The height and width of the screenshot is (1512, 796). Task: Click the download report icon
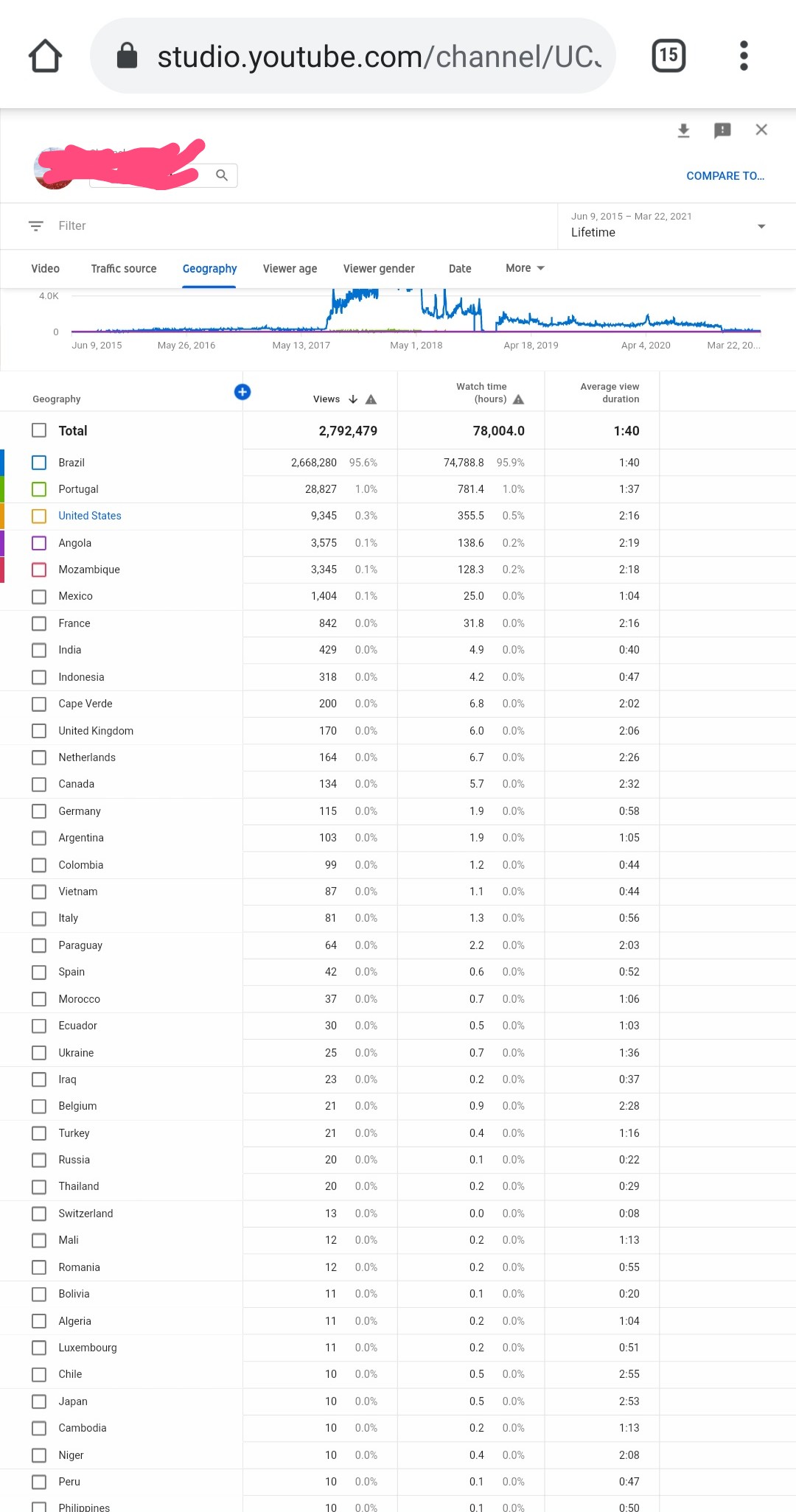(683, 130)
